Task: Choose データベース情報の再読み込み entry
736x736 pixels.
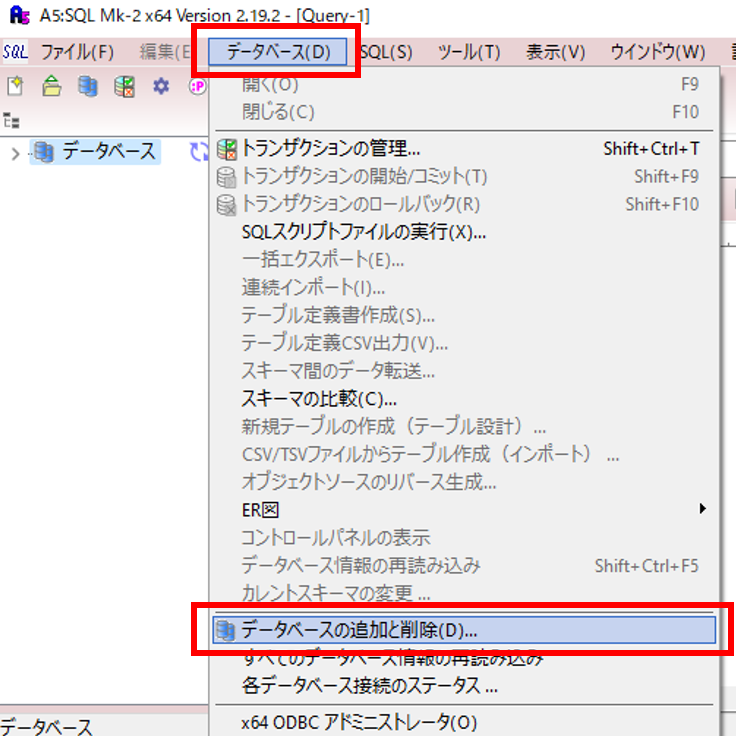Action: pos(466,565)
